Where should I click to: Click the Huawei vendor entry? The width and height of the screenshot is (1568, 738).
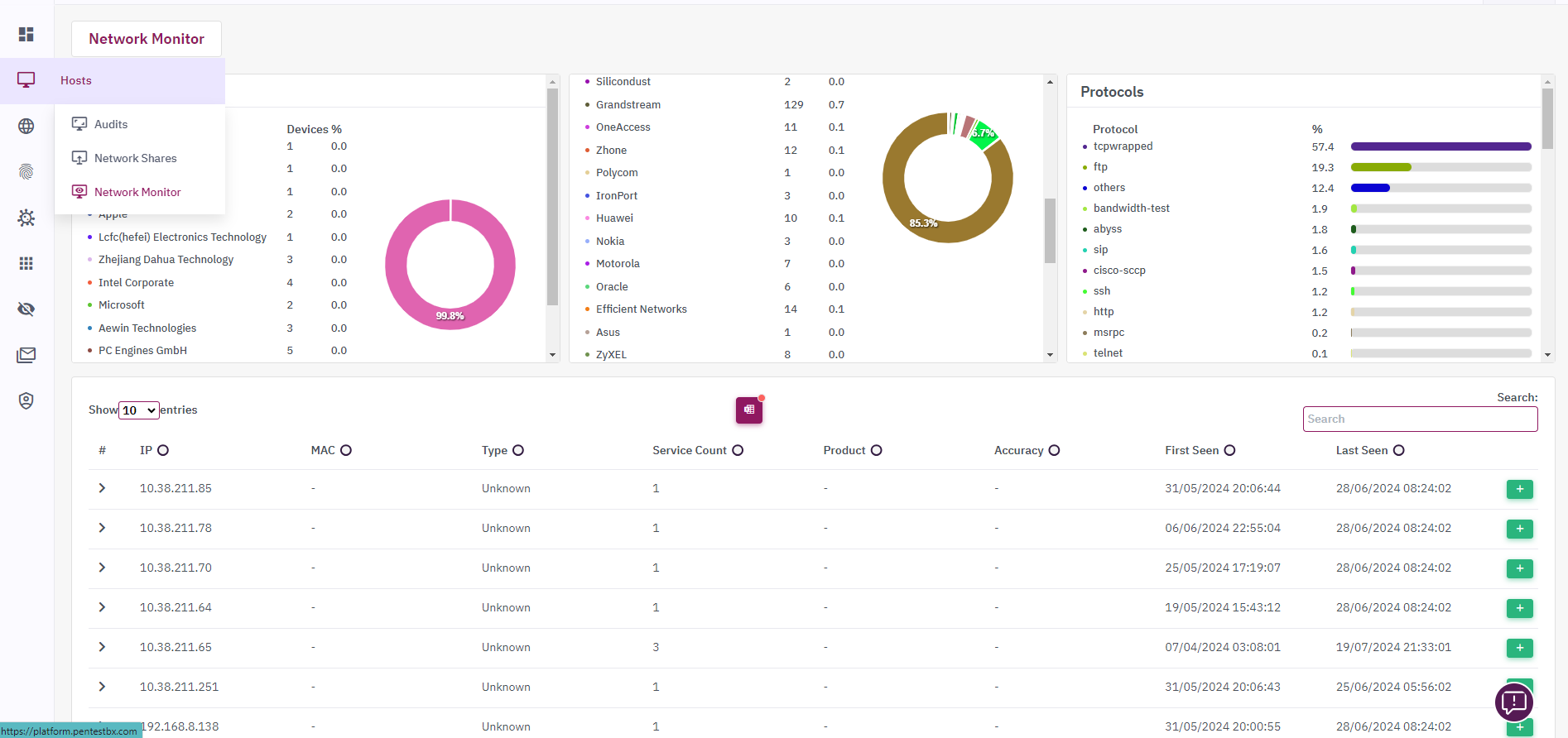tap(614, 218)
